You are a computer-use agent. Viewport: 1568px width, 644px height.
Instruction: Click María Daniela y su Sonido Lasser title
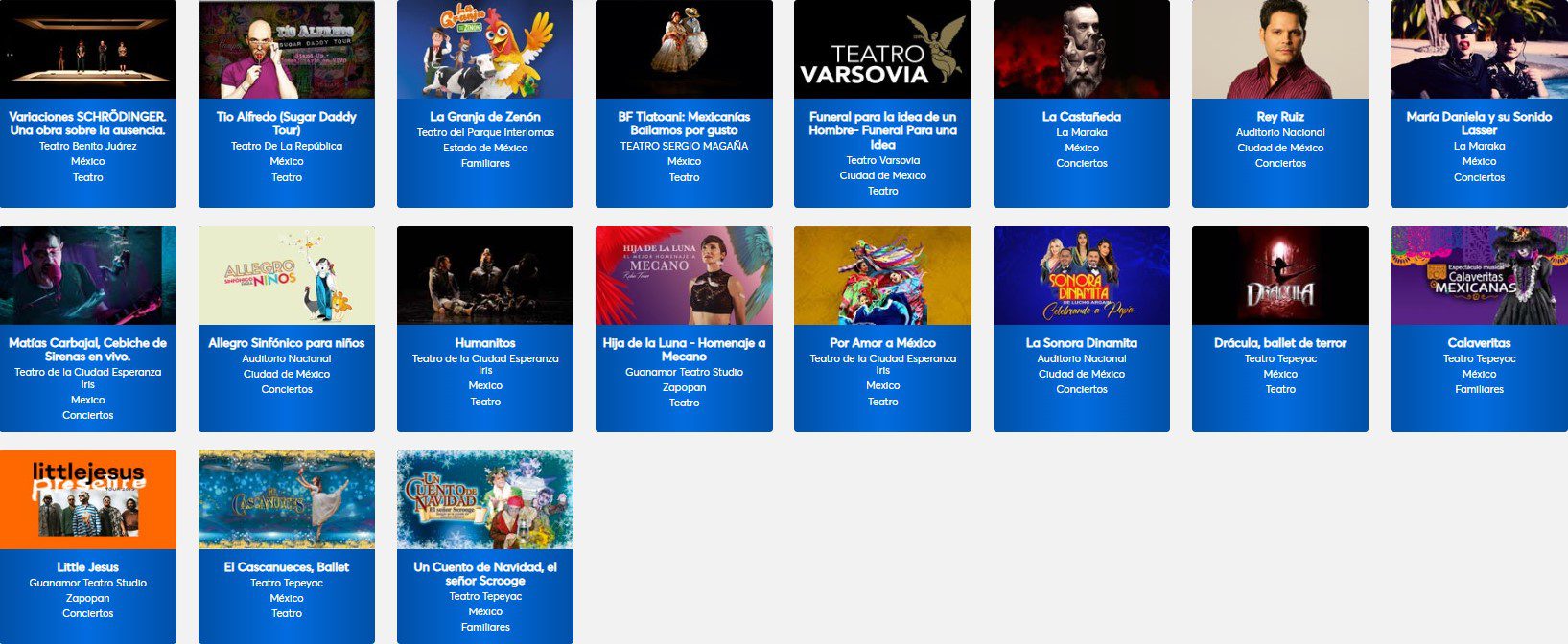tap(1479, 124)
